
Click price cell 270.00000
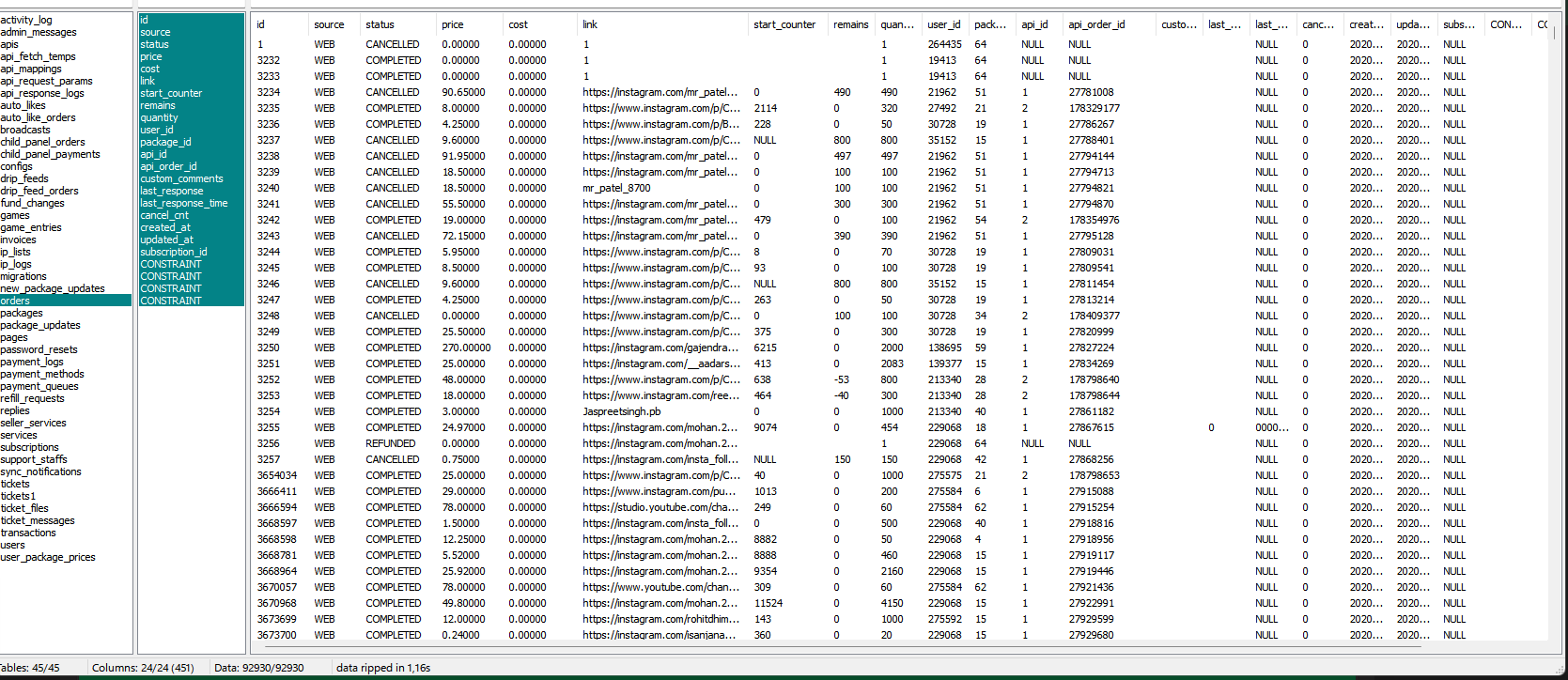[466, 348]
